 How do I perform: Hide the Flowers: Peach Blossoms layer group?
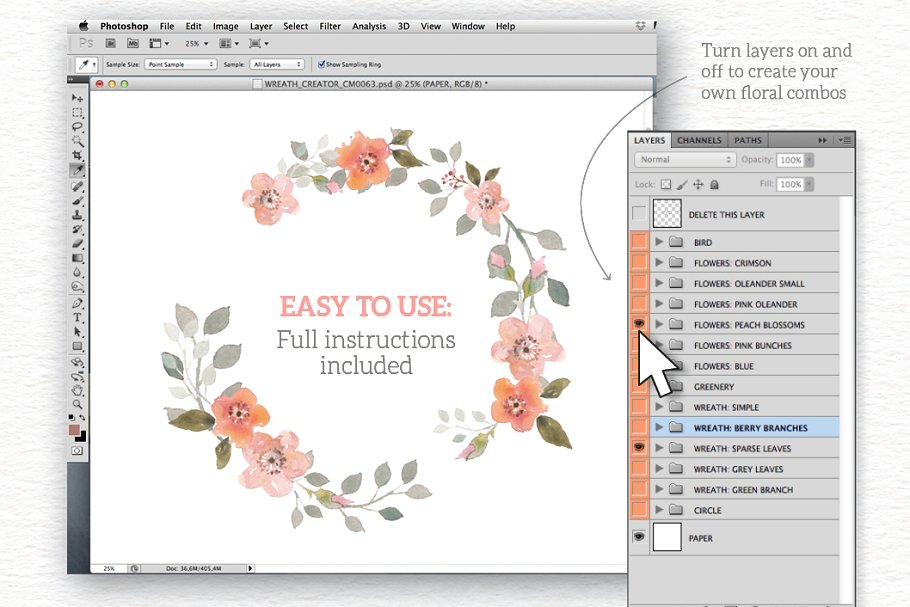639,324
